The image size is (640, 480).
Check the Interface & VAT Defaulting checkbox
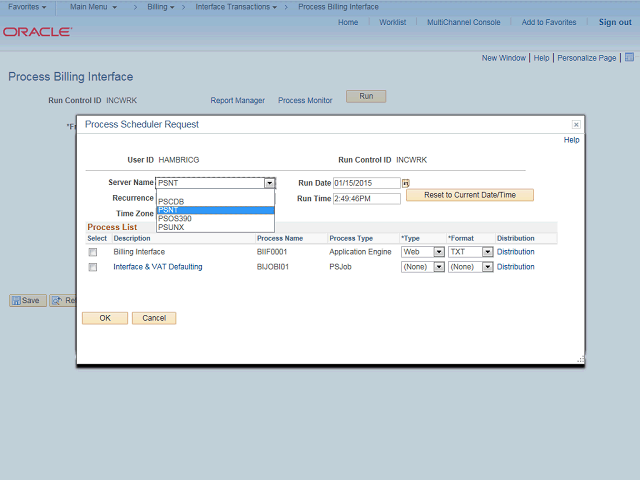93,267
